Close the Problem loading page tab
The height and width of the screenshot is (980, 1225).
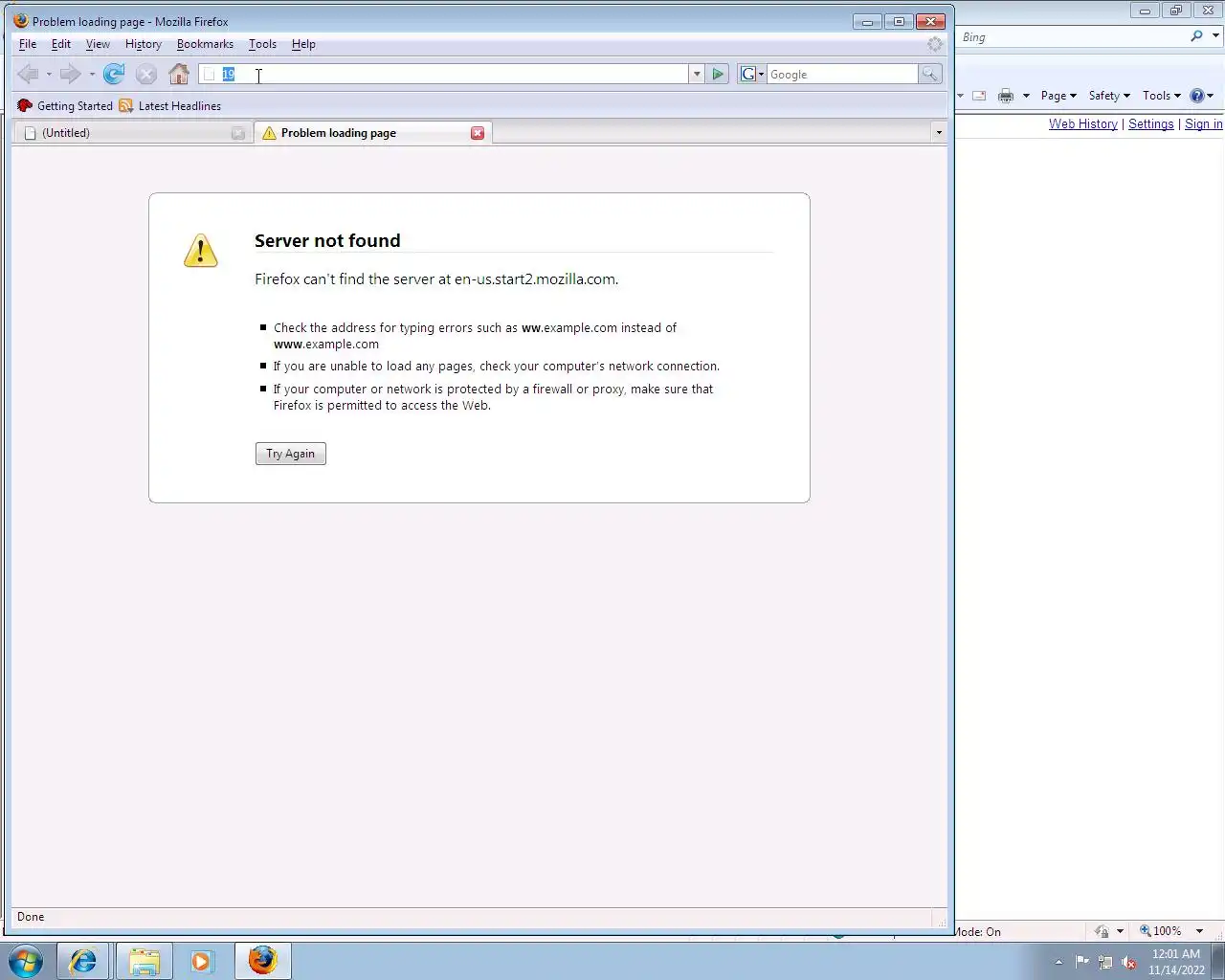[478, 133]
